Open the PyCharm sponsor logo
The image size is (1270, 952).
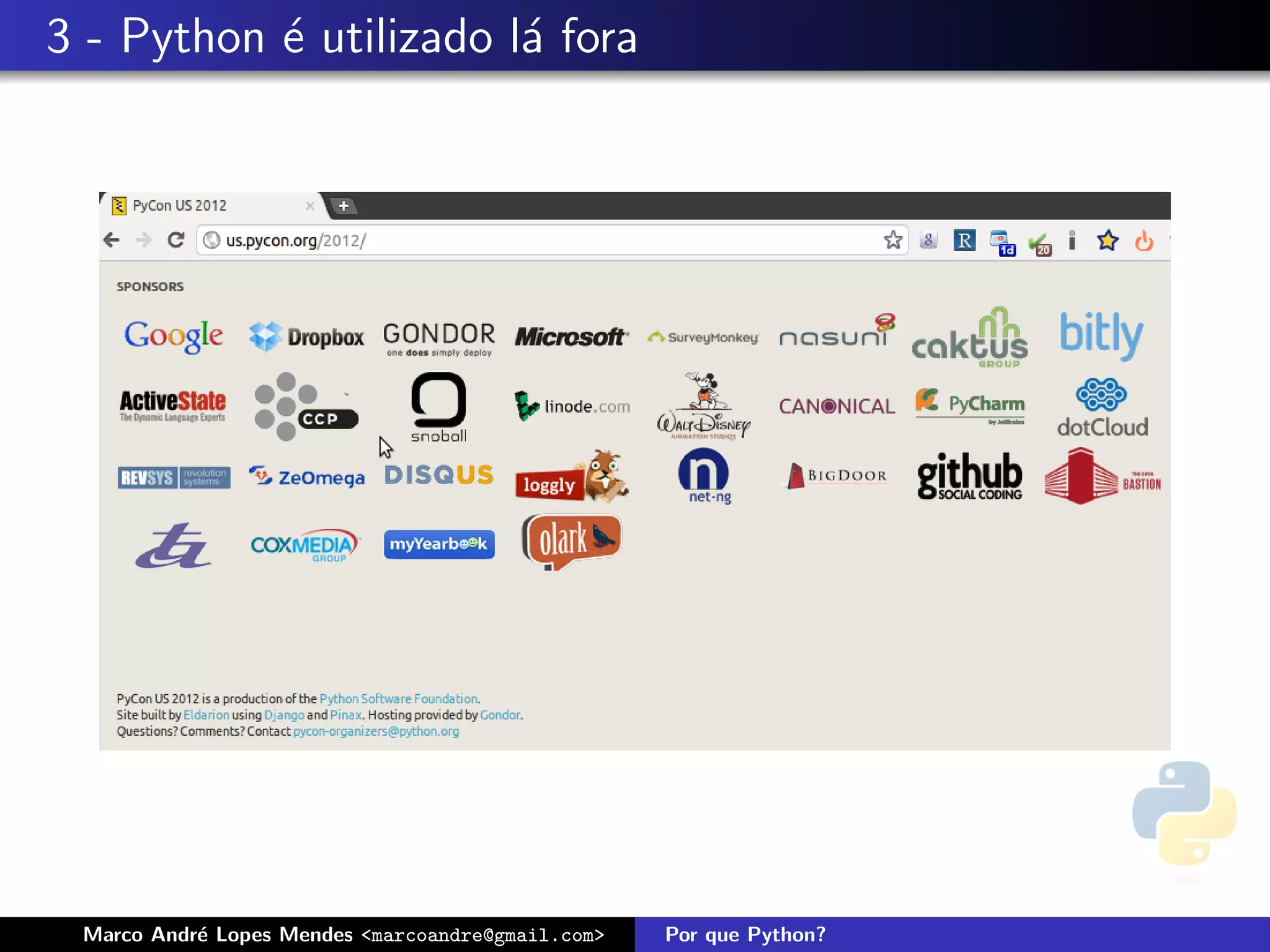click(x=970, y=406)
